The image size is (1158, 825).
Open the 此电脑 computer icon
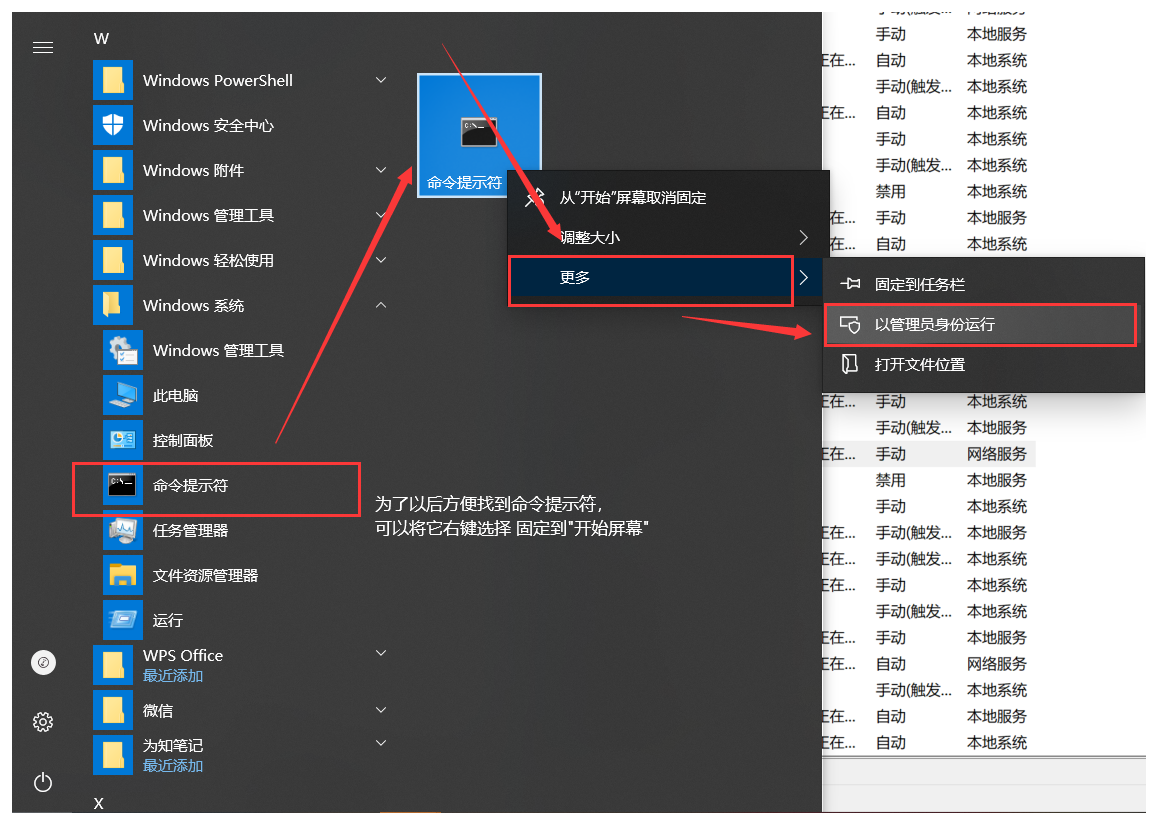(x=123, y=395)
